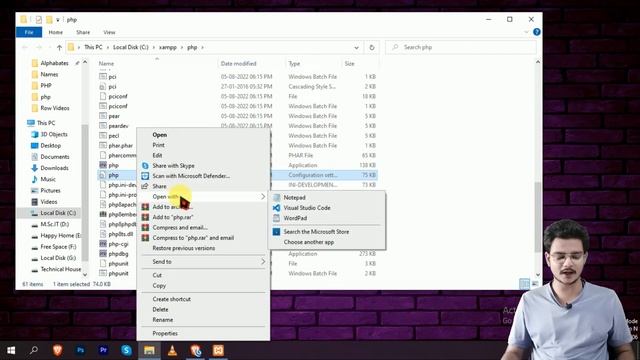
Task: Select the php-cgi application file
Action: (x=118, y=244)
